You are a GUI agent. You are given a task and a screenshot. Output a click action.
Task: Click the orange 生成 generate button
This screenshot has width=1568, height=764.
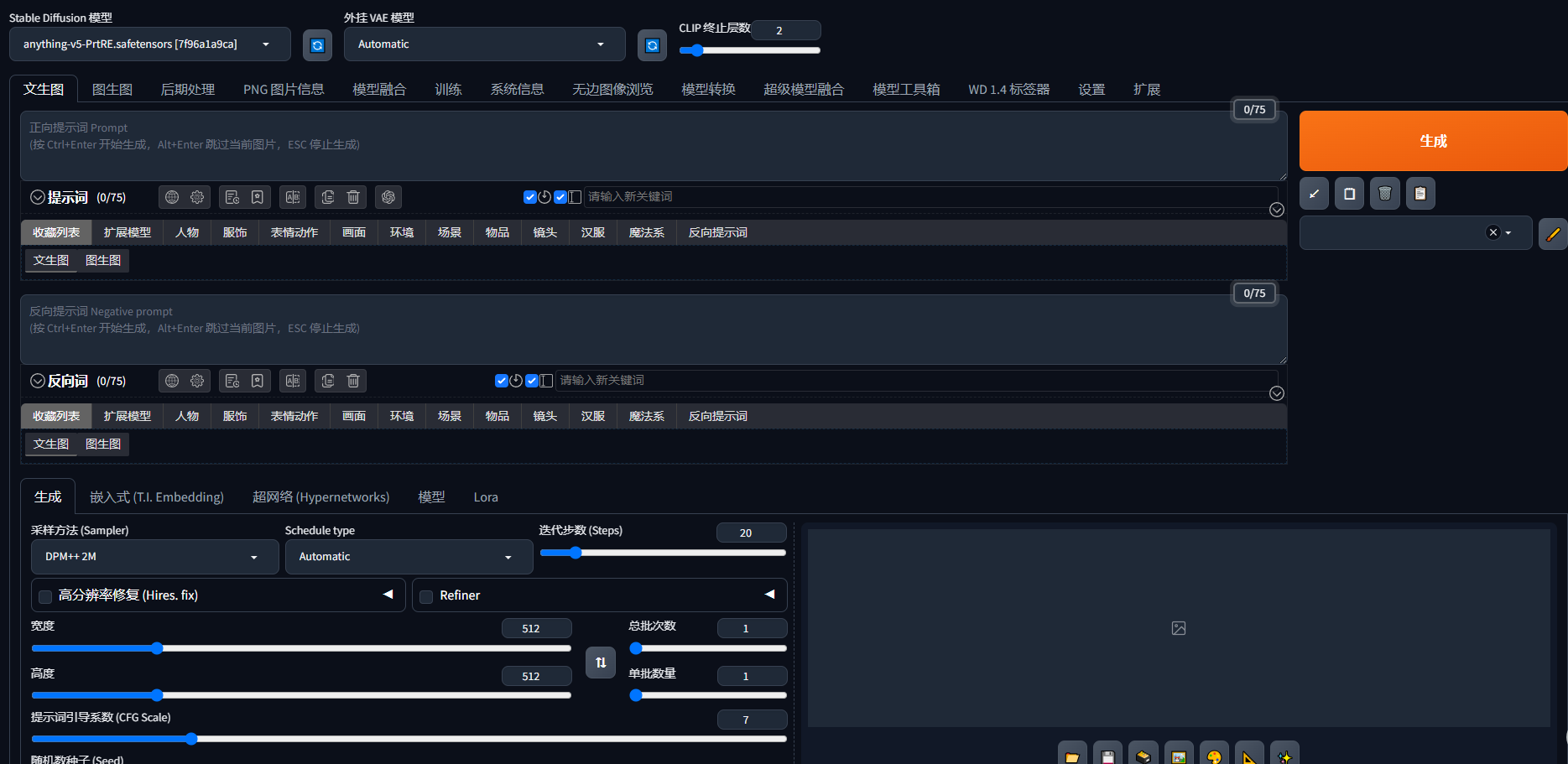1432,141
